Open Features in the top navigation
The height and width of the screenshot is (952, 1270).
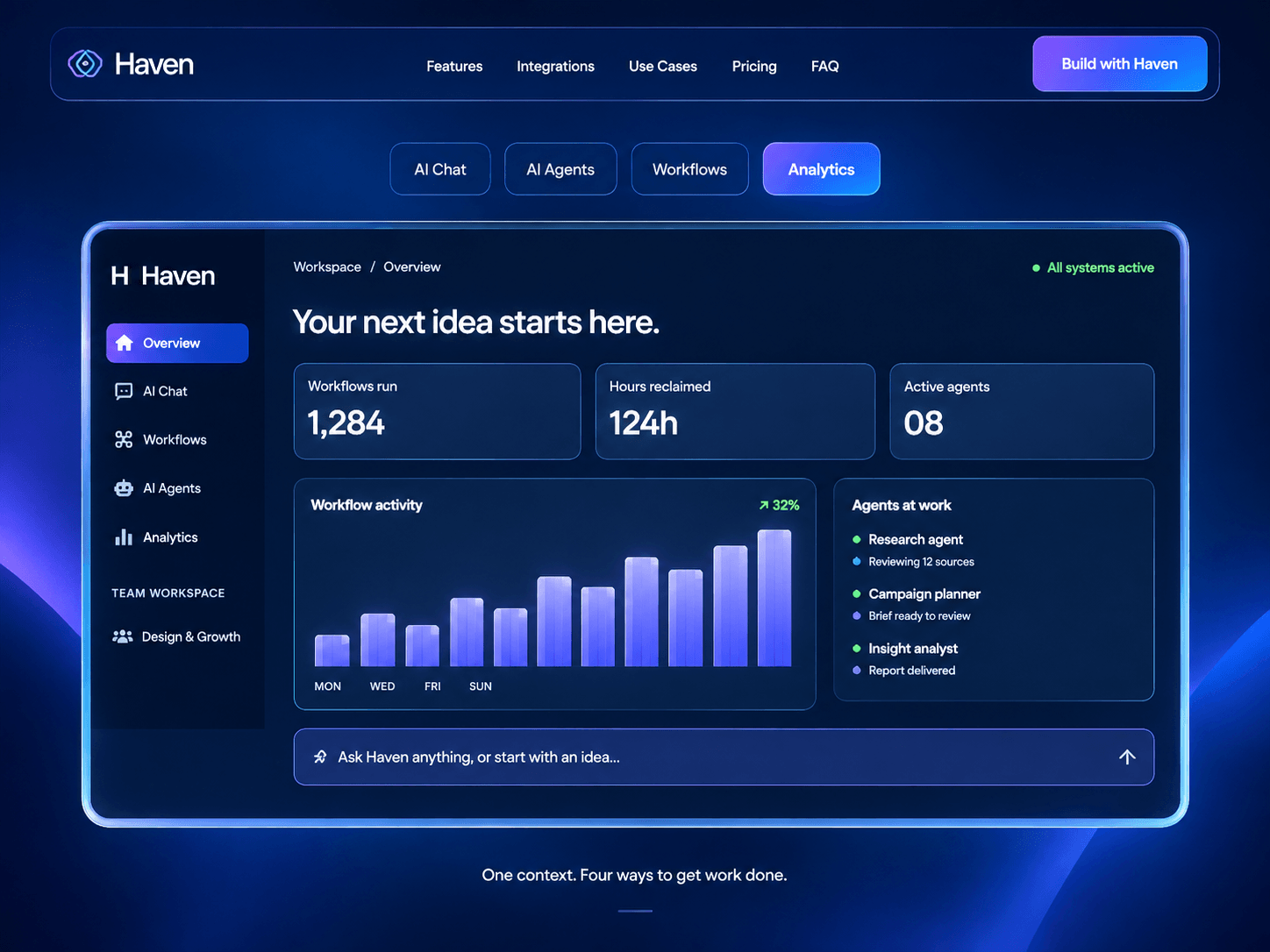coord(454,67)
